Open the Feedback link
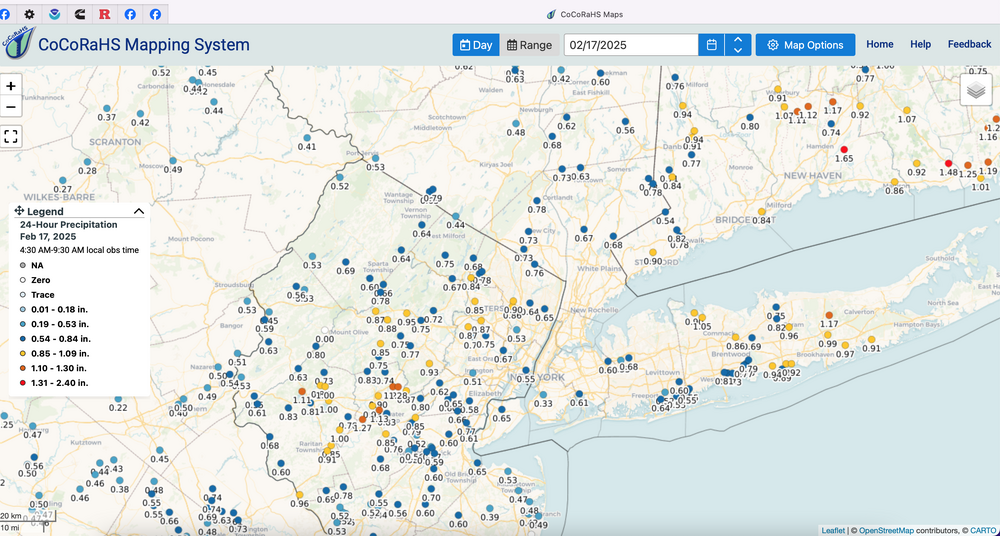Viewport: 1000px width, 536px height. (x=969, y=44)
